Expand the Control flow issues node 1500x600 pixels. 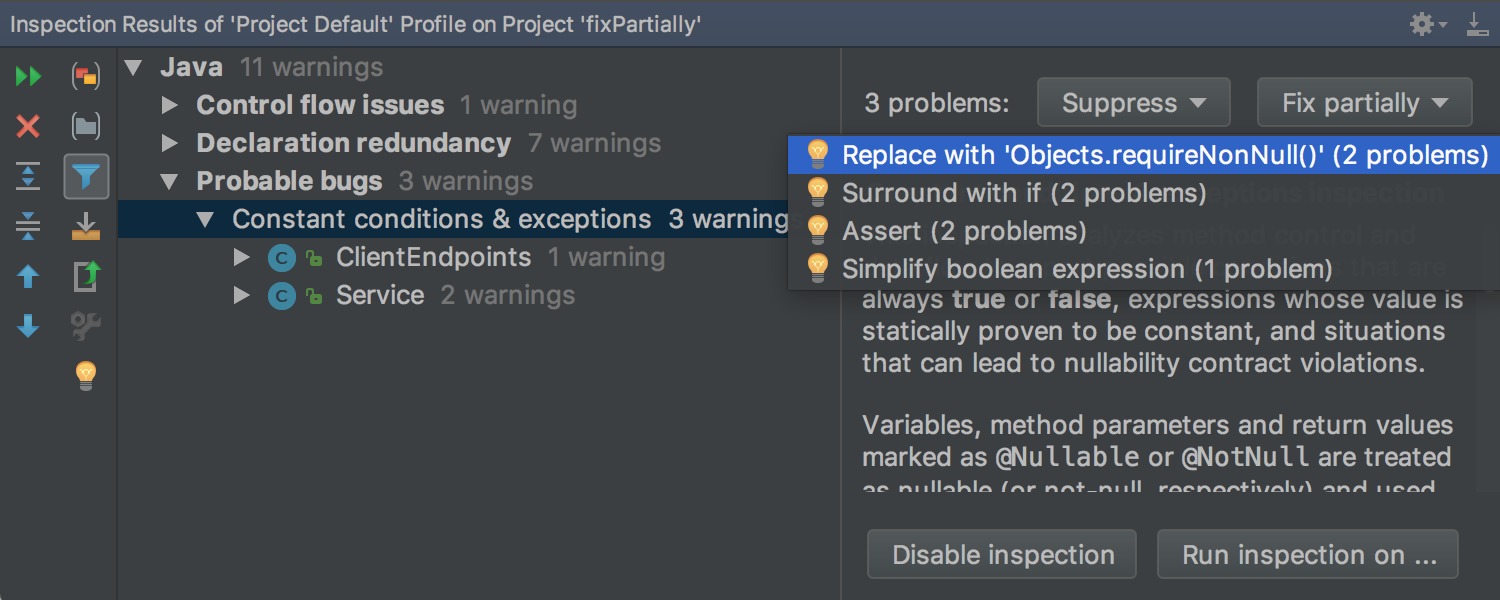click(170, 105)
